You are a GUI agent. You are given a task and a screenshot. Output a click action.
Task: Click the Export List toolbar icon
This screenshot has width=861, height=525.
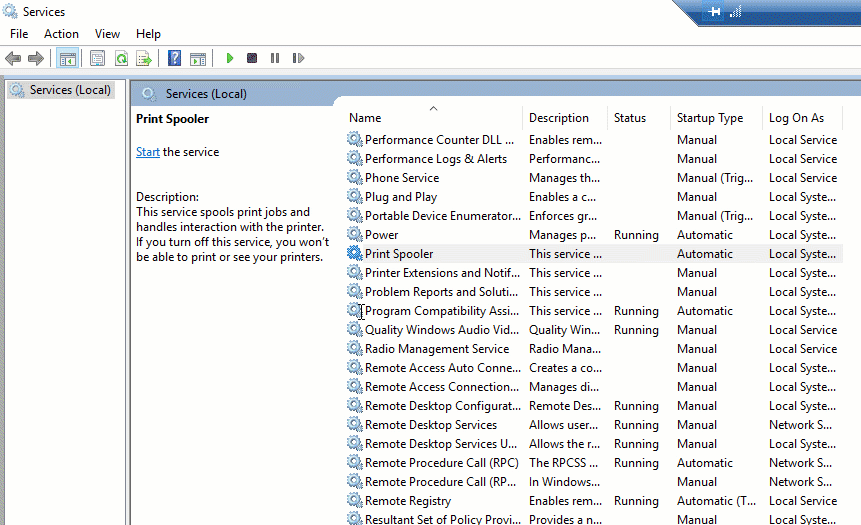(144, 59)
